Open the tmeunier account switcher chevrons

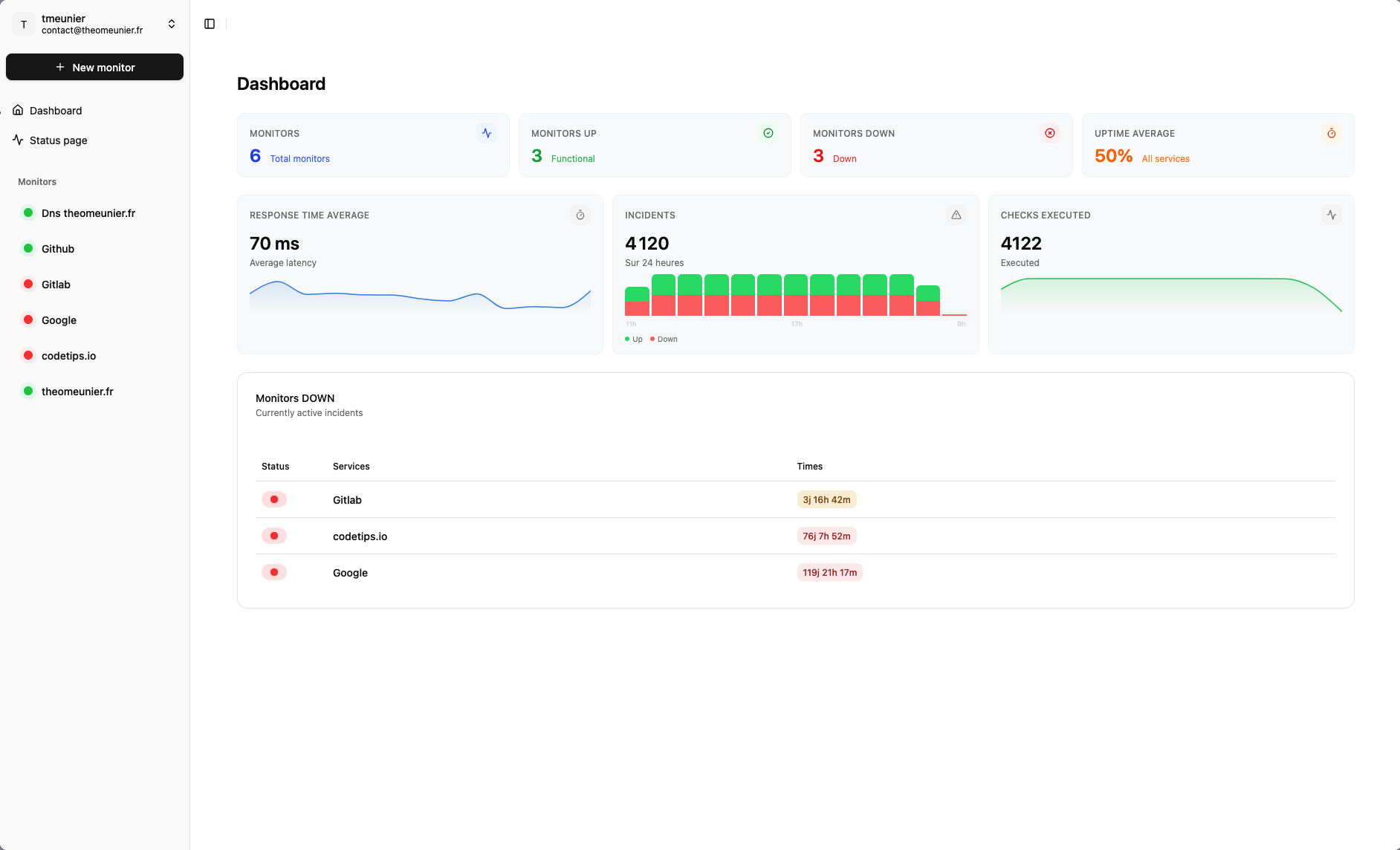tap(172, 24)
